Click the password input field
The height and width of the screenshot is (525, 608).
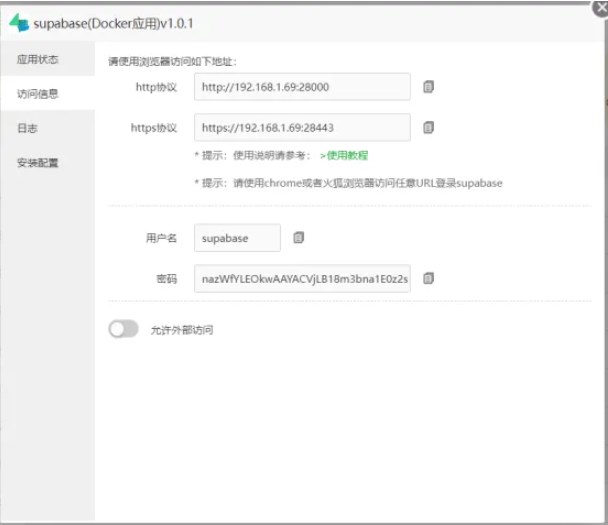pos(302,278)
